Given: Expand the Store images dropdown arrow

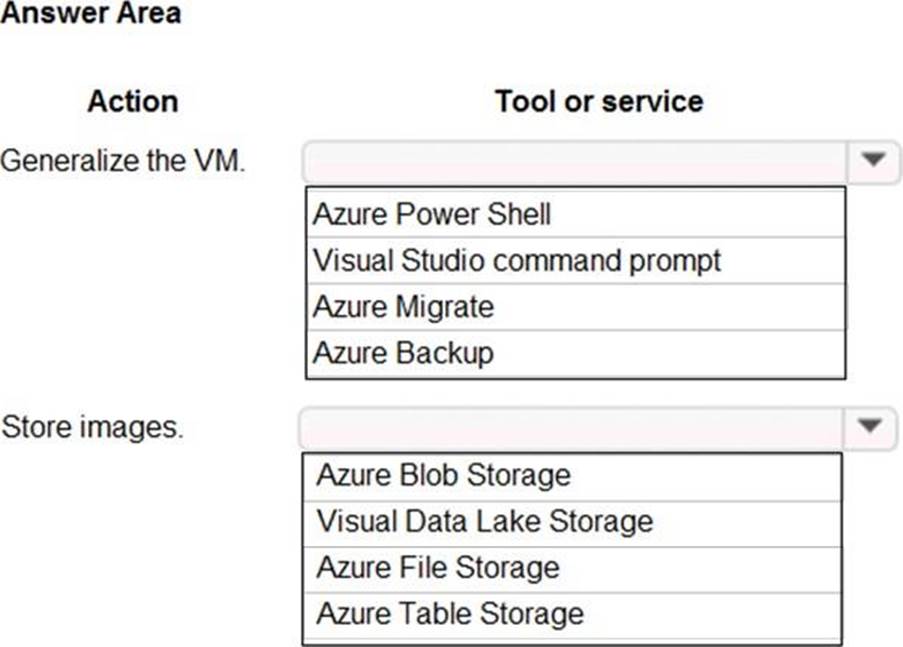Looking at the screenshot, I should click(871, 427).
